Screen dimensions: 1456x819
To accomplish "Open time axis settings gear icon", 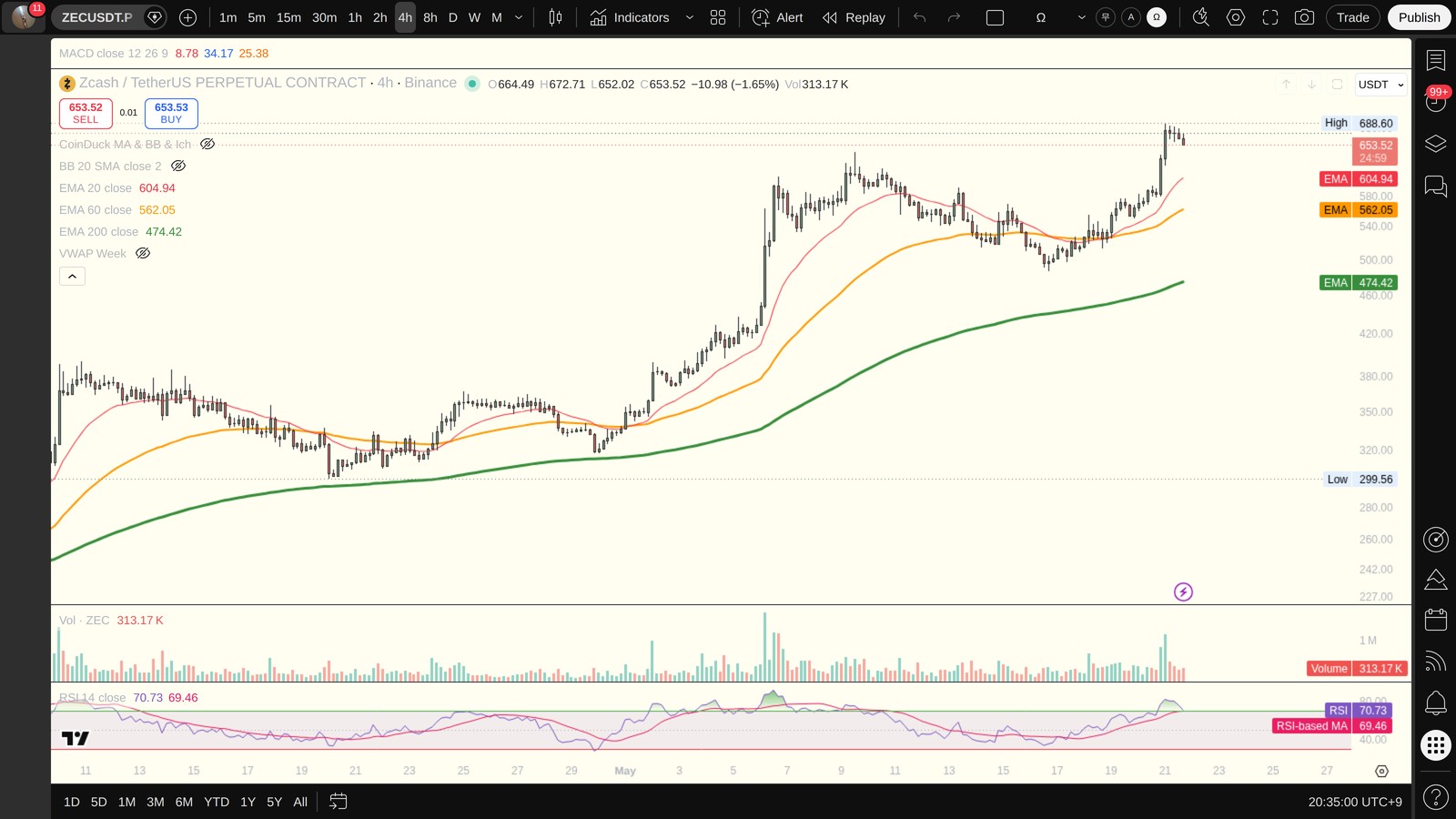I will (x=1381, y=771).
